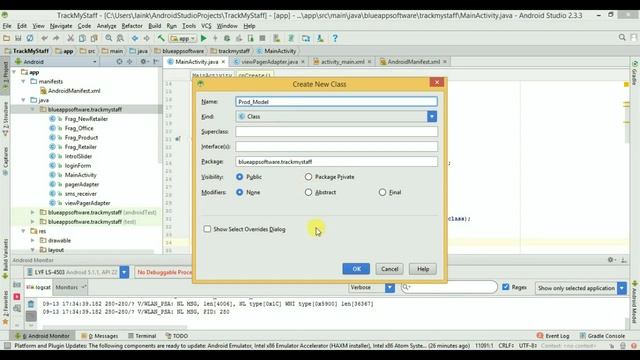Open the Event Log panel

tap(553, 336)
